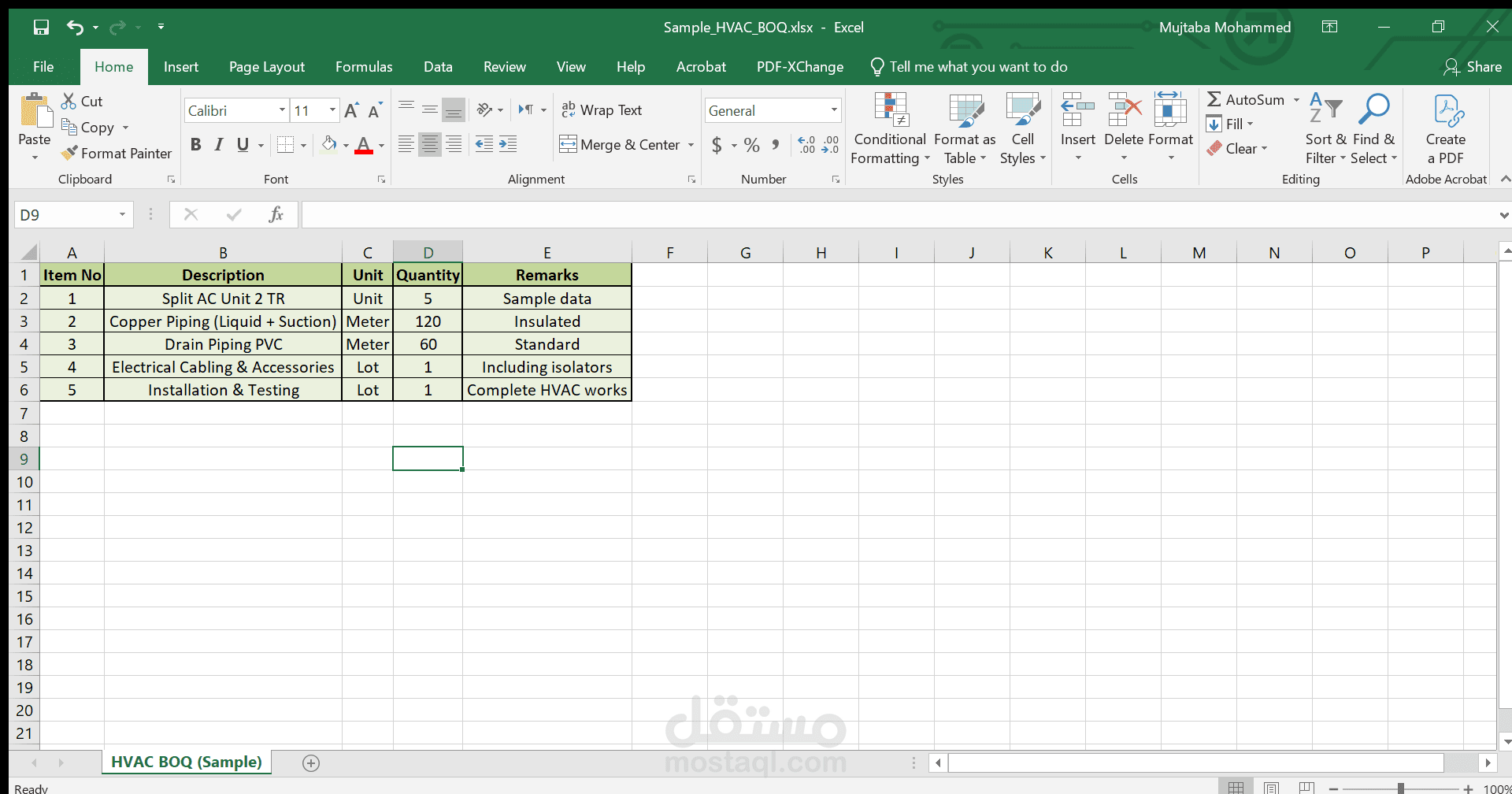Viewport: 1512px width, 794px height.
Task: Click Sort & Filter in the Editing group
Action: [1325, 128]
